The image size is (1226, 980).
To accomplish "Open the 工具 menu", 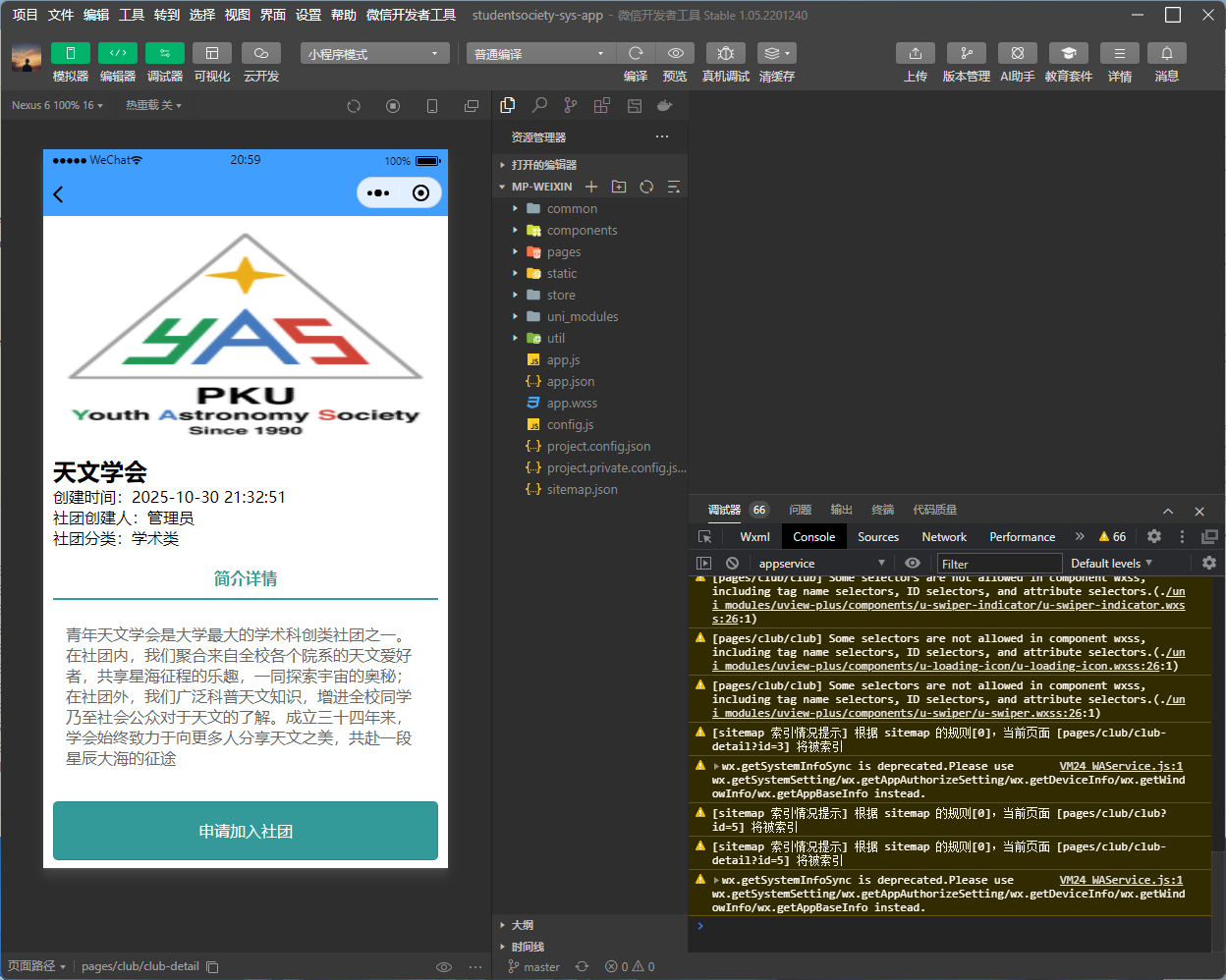I will pyautogui.click(x=132, y=15).
